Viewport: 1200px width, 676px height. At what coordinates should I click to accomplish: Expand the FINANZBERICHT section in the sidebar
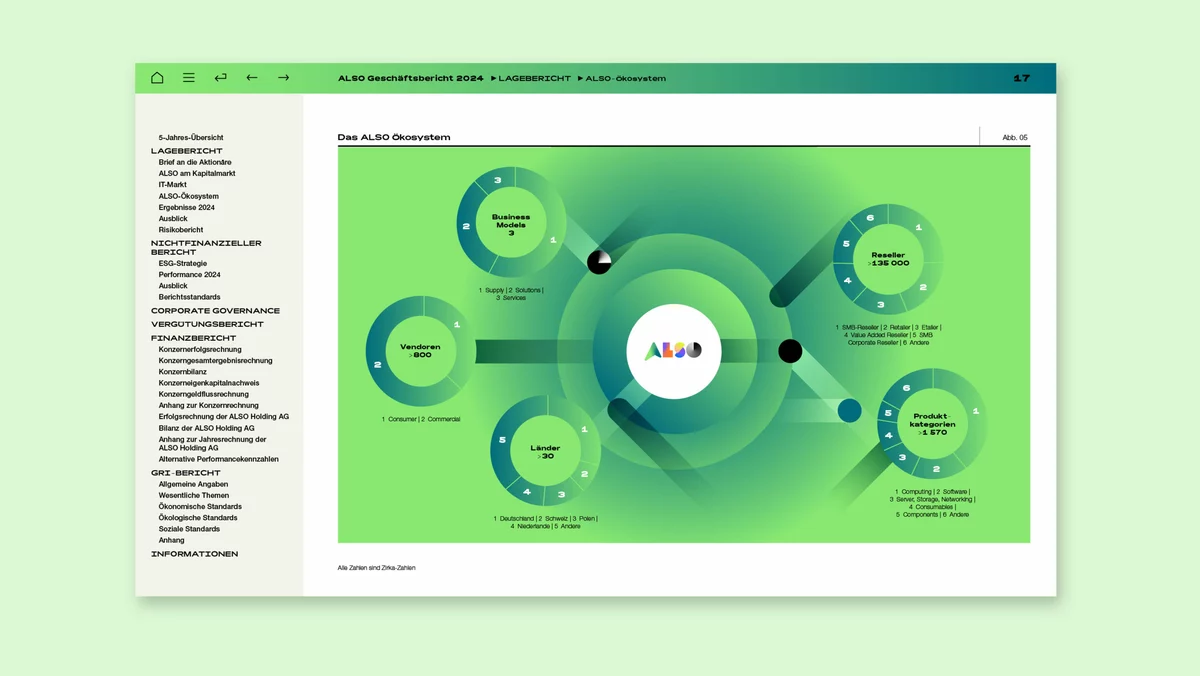pos(190,336)
